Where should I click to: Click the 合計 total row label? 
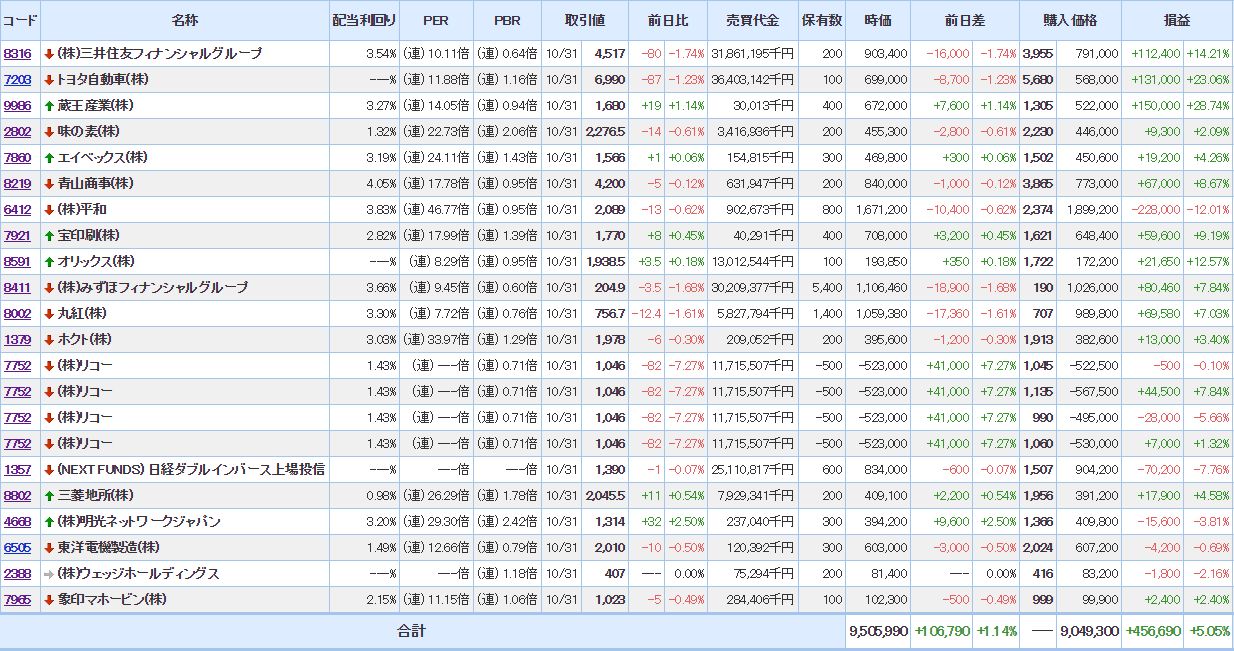411,631
